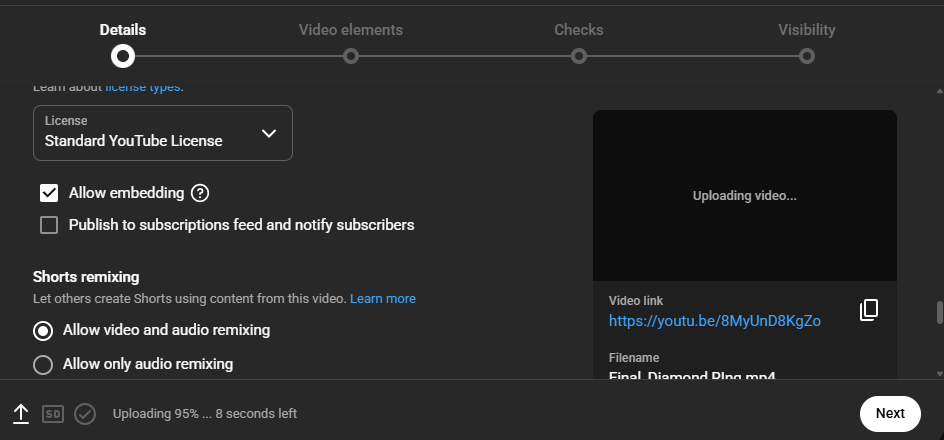The image size is (944, 440).
Task: Click the Video elements step circle
Action: 351,56
